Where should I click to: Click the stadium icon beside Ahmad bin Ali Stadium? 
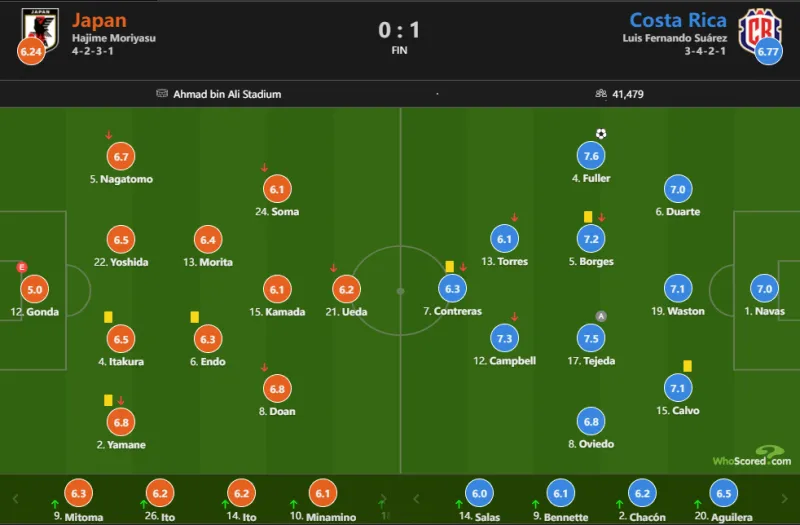(x=162, y=94)
